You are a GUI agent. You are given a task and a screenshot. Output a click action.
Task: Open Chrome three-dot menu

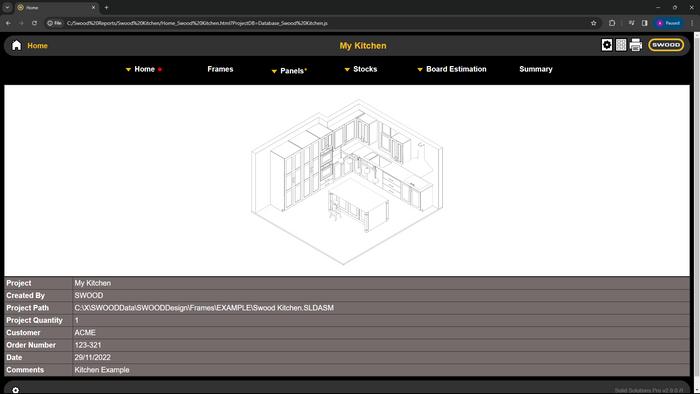pos(692,23)
